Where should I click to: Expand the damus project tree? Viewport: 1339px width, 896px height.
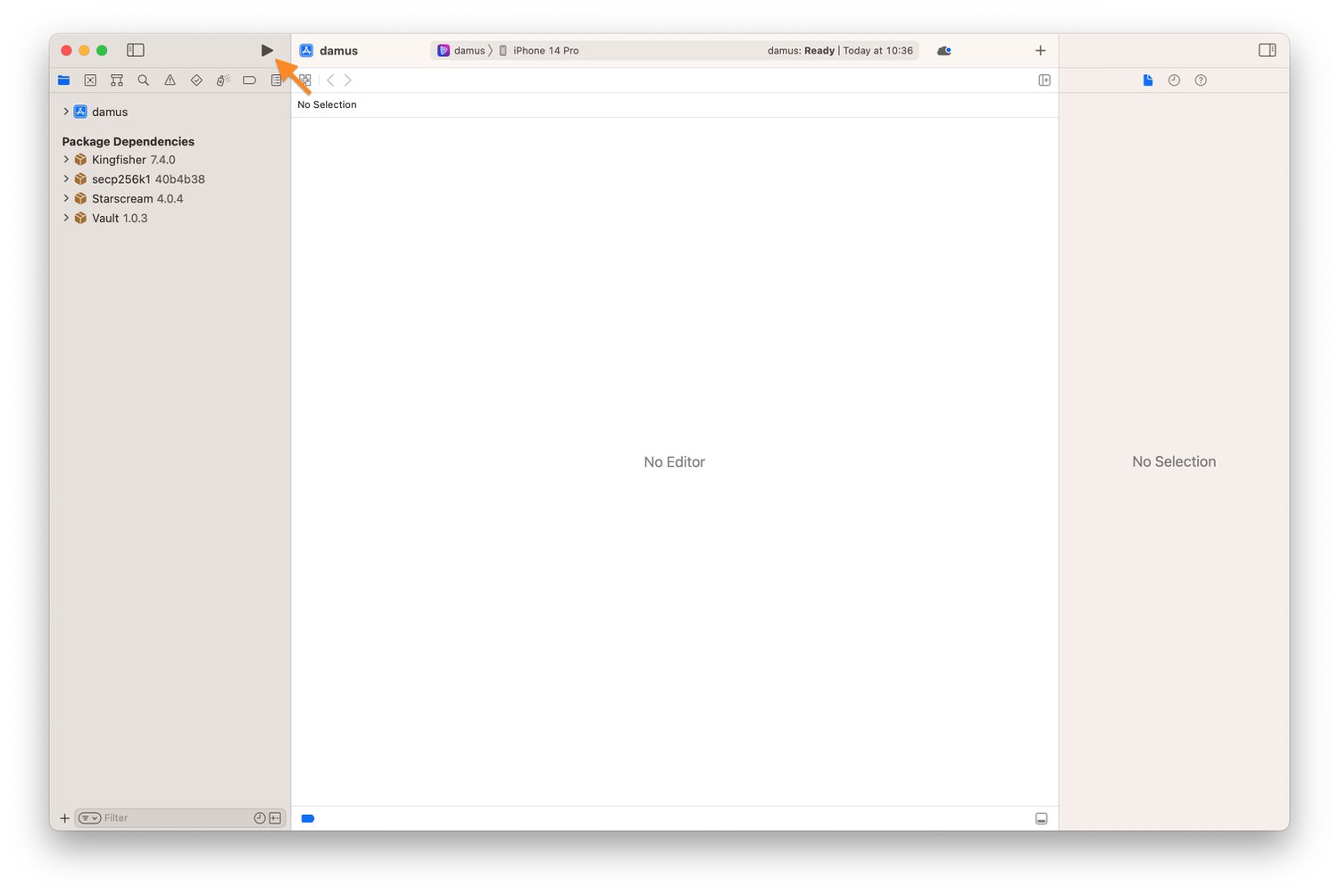pyautogui.click(x=66, y=112)
